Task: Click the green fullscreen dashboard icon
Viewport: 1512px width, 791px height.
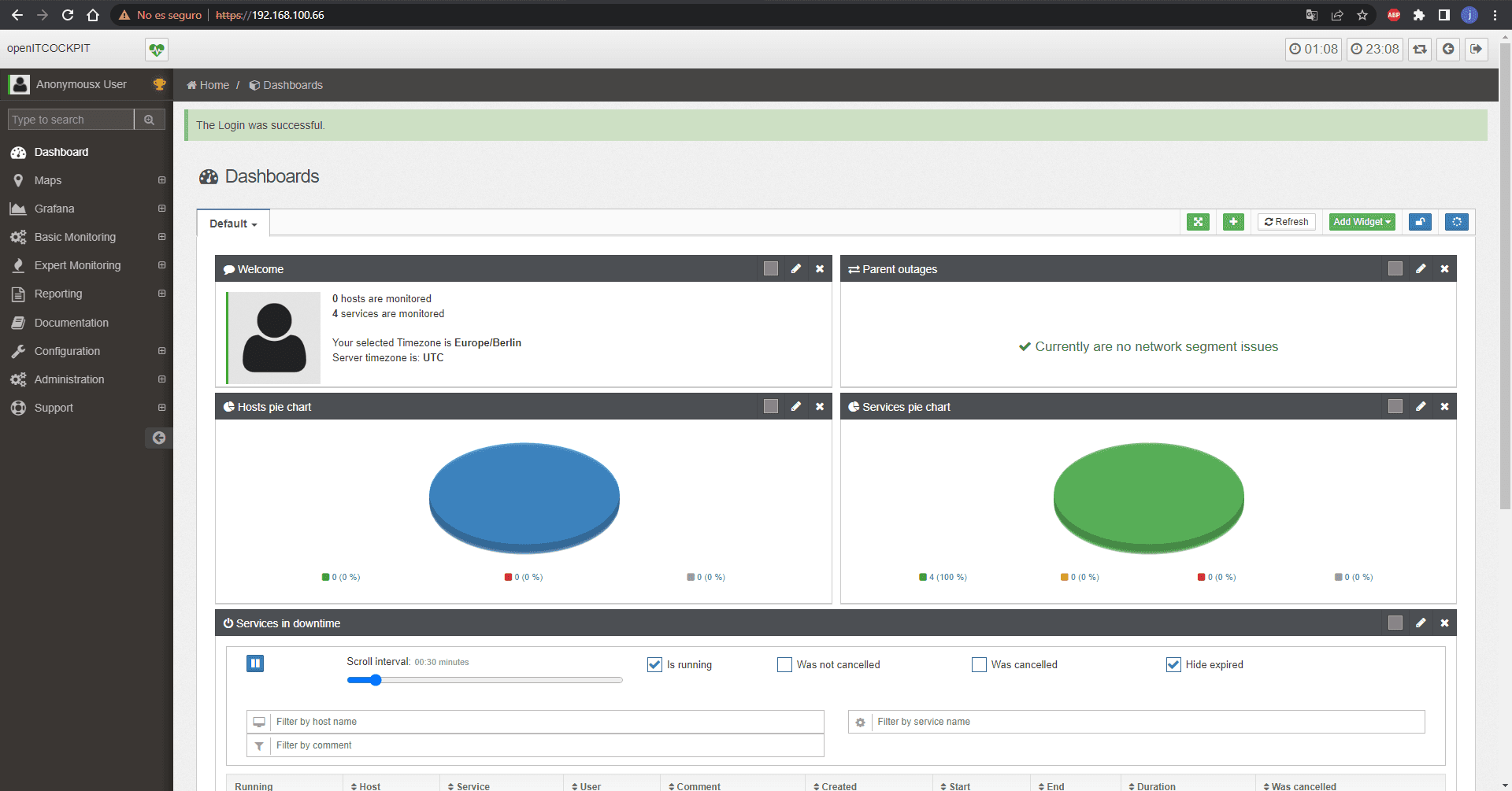Action: pyautogui.click(x=1198, y=222)
